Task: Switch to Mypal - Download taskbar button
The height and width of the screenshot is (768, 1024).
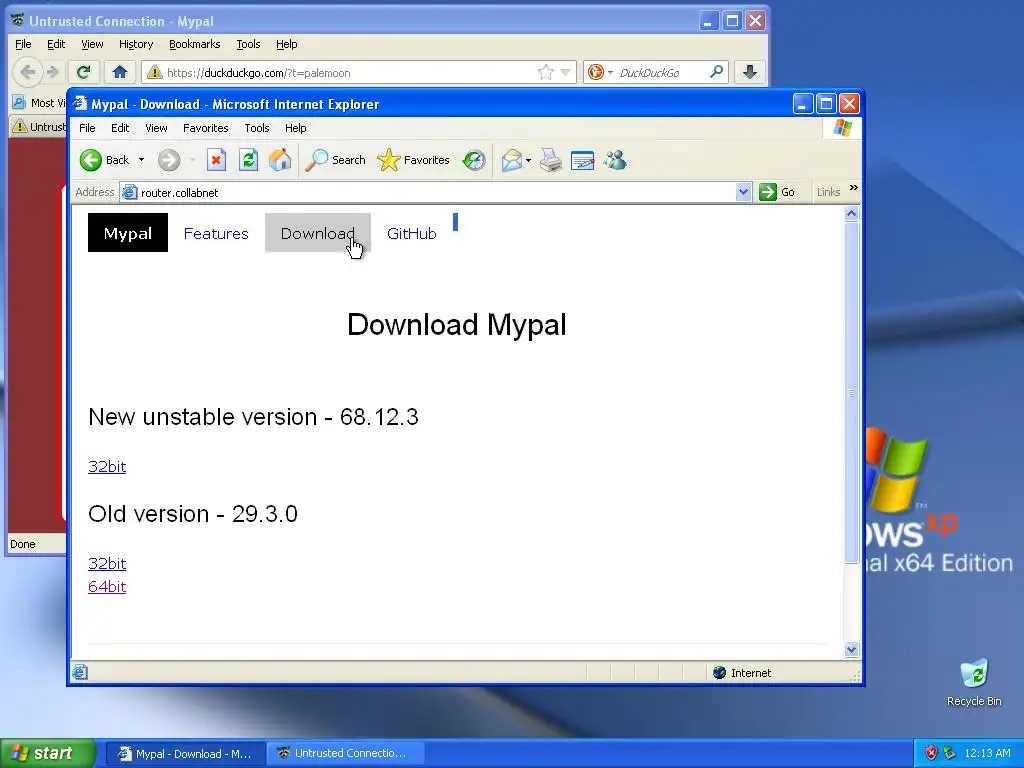Action: pyautogui.click(x=185, y=754)
